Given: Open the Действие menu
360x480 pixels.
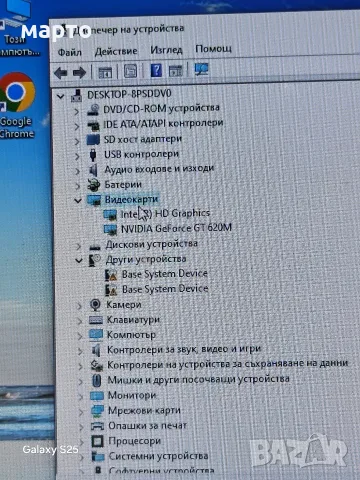Looking at the screenshot, I should tap(116, 51).
